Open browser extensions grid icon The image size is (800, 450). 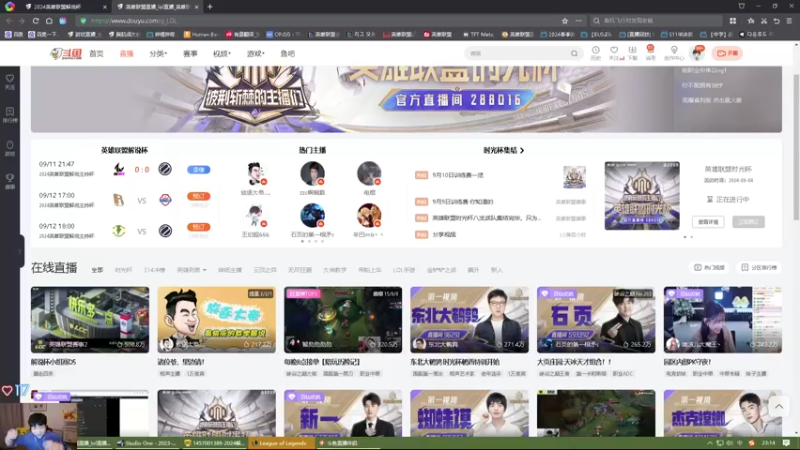[x=733, y=21]
